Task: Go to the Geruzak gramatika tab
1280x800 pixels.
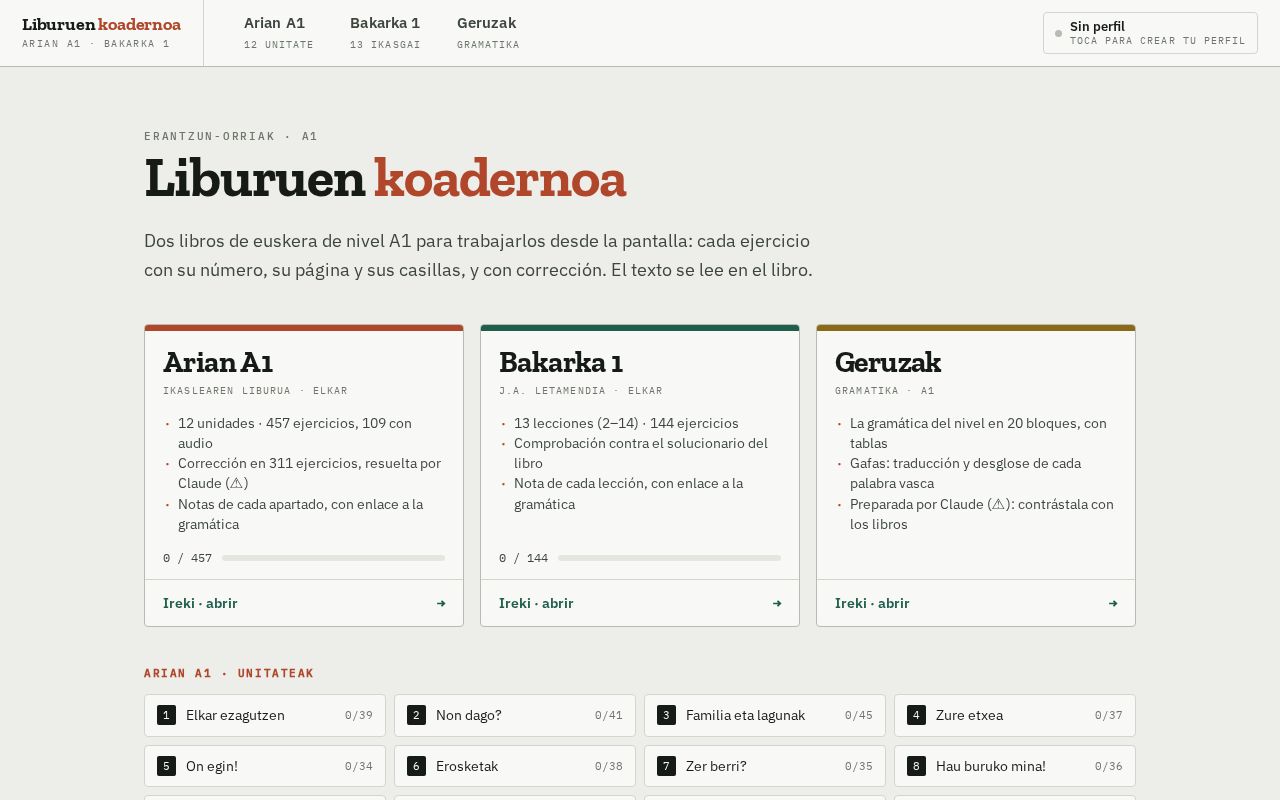Action: (488, 33)
